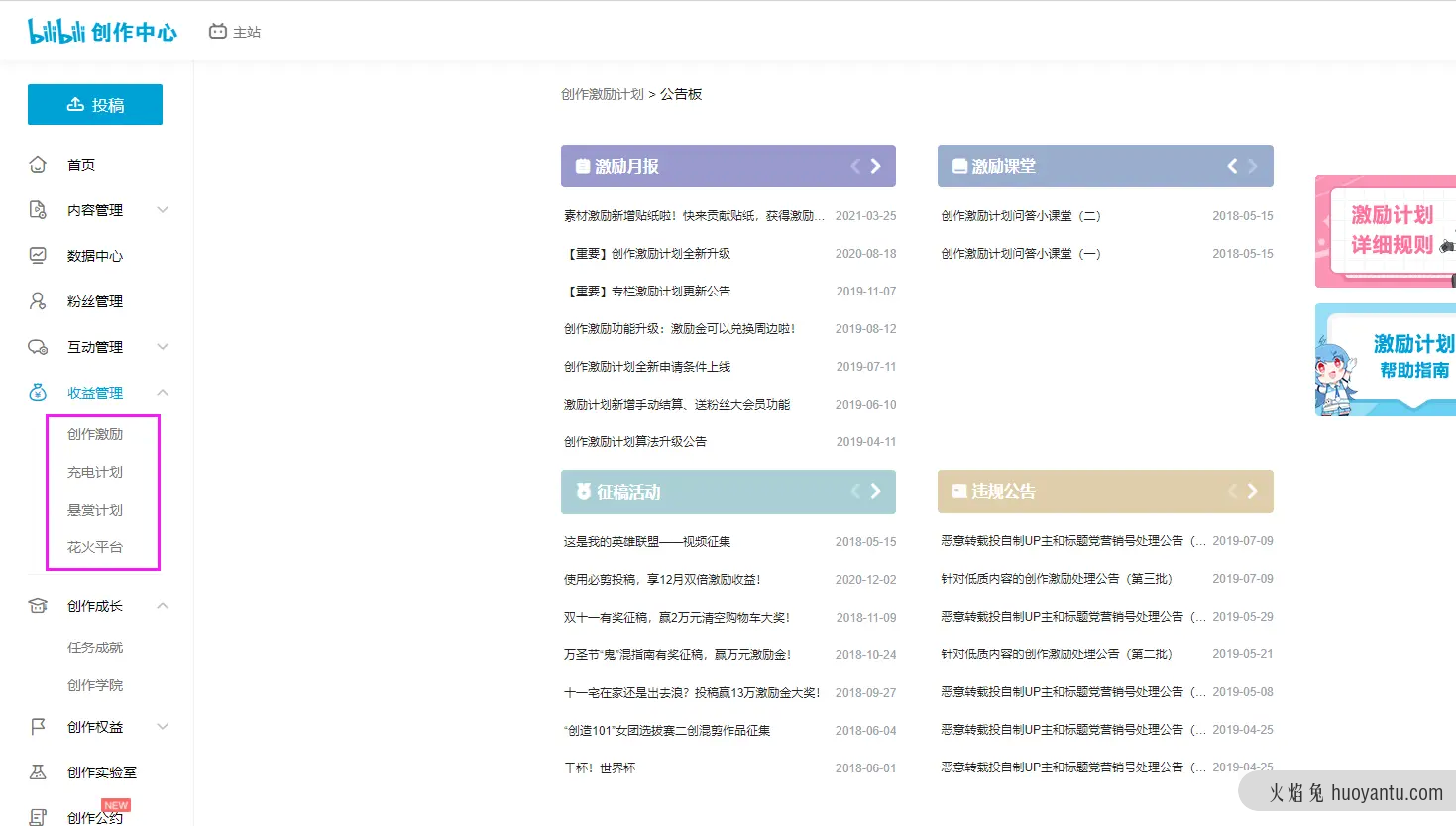Open 充电计划 submenu item
This screenshot has height=826, width=1456.
point(95,472)
